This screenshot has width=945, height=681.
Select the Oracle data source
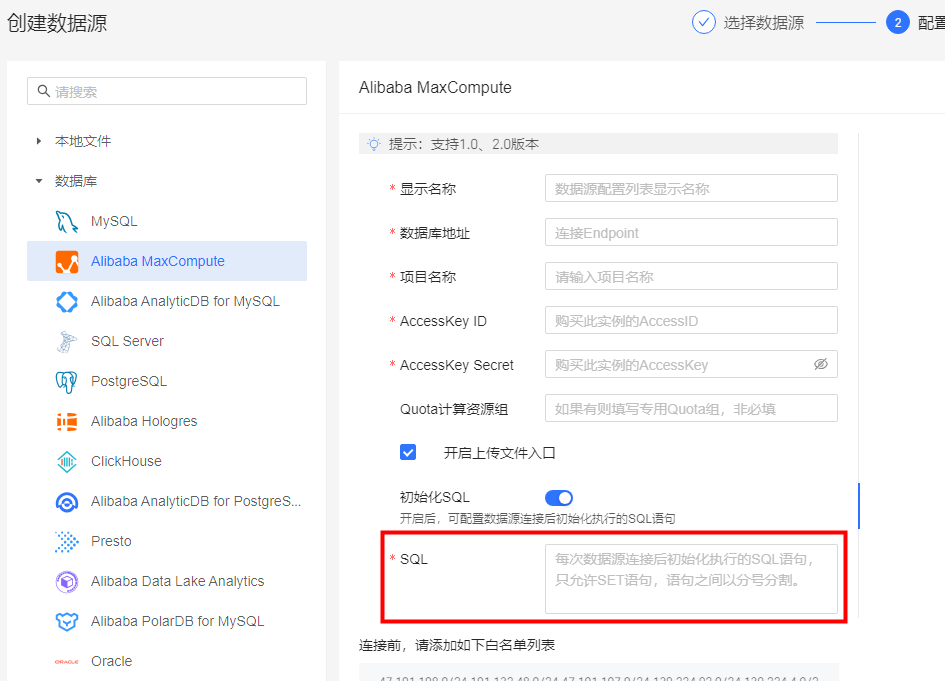coord(111,661)
